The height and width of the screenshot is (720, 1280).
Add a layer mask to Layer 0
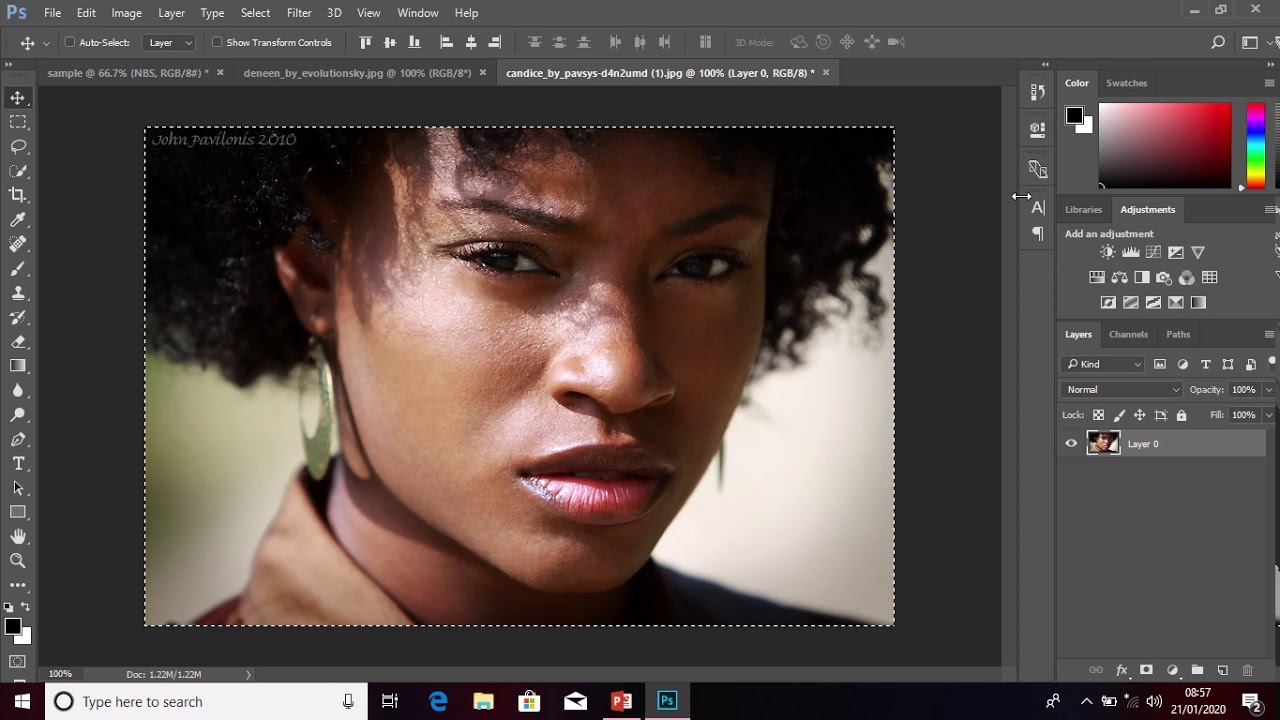(x=1146, y=670)
